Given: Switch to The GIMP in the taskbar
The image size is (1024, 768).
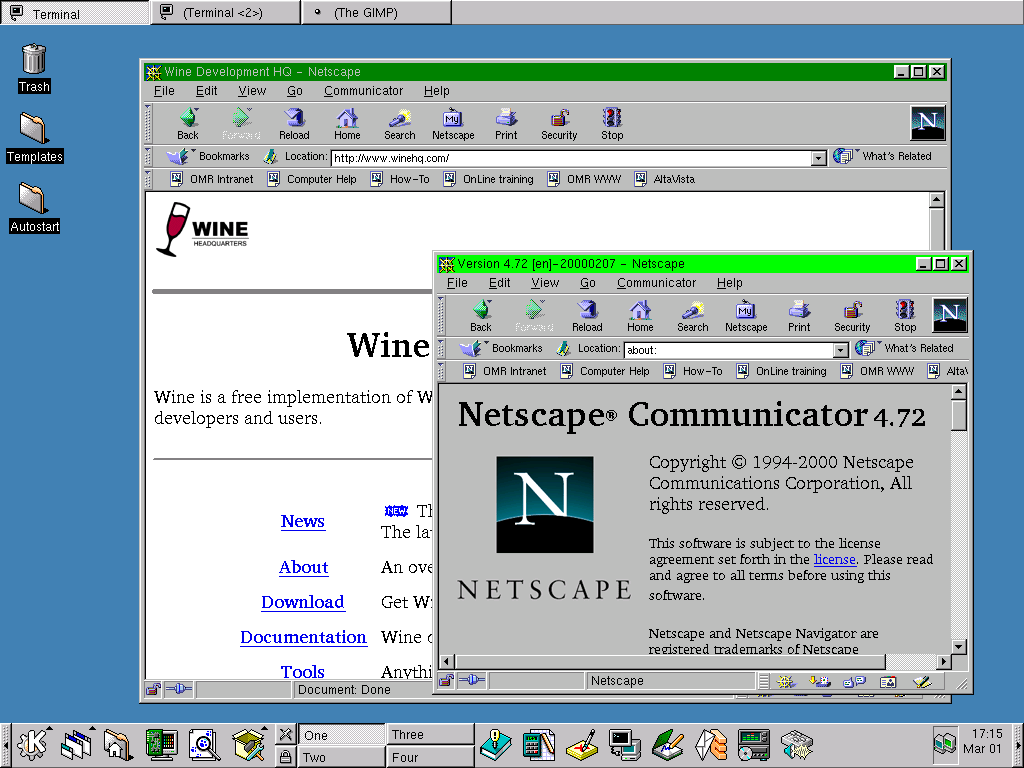Looking at the screenshot, I should pos(376,12).
